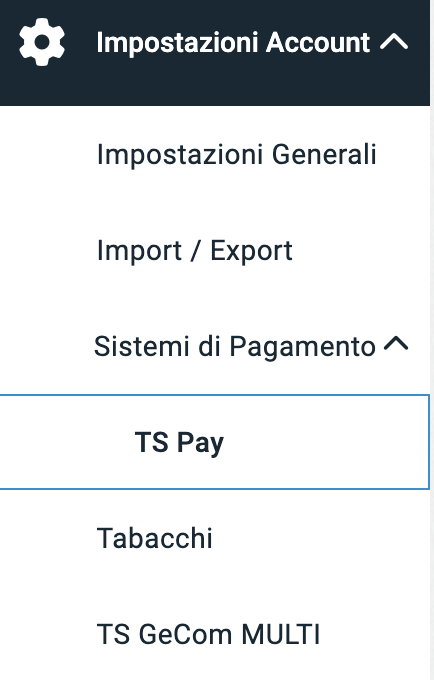The height and width of the screenshot is (680, 434).
Task: Navigate to the Tabacchi page link
Action: pyautogui.click(x=155, y=538)
